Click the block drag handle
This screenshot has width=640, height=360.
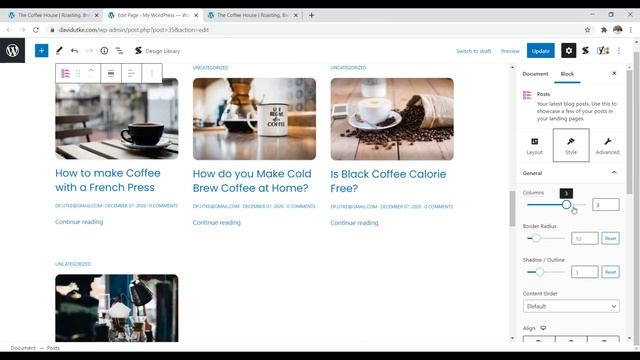tap(78, 73)
